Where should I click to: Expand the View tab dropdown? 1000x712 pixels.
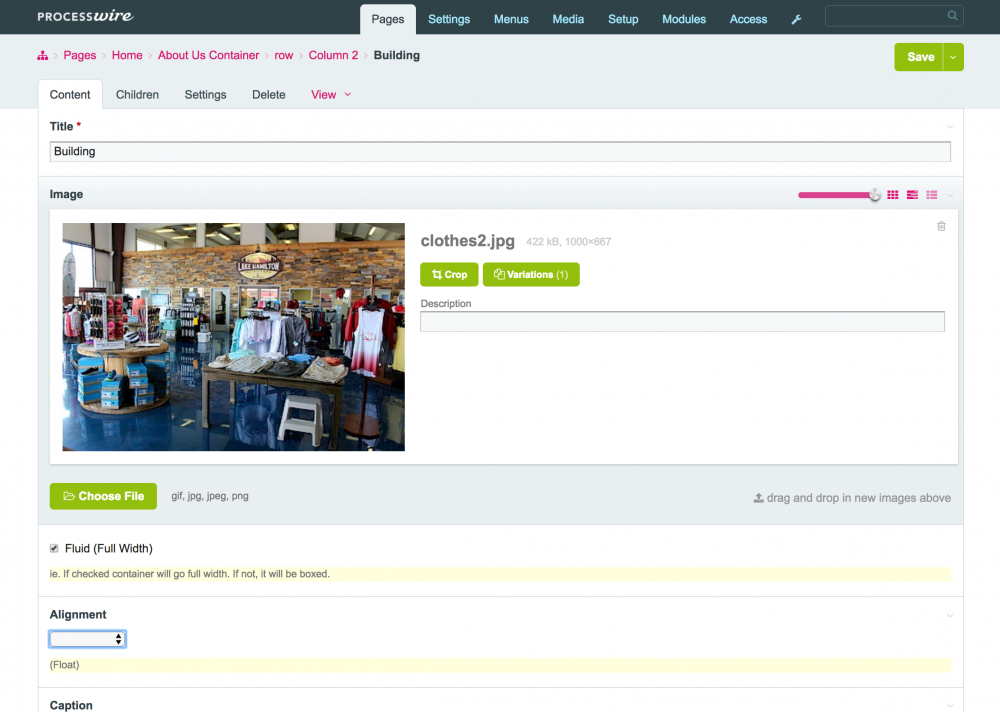point(347,95)
